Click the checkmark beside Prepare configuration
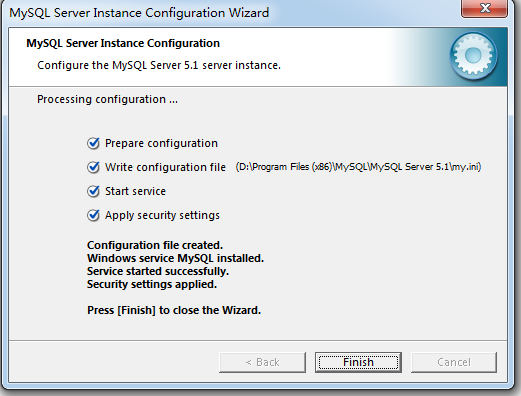The image size is (521, 396). [x=93, y=143]
